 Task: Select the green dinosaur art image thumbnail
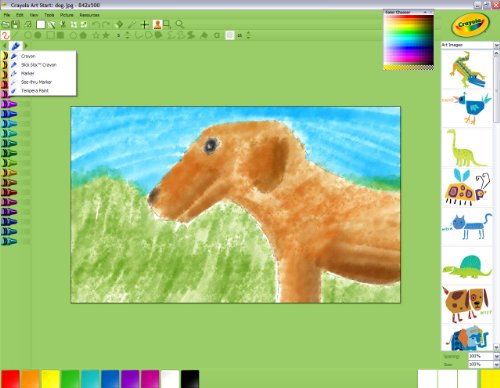pyautogui.click(x=467, y=147)
